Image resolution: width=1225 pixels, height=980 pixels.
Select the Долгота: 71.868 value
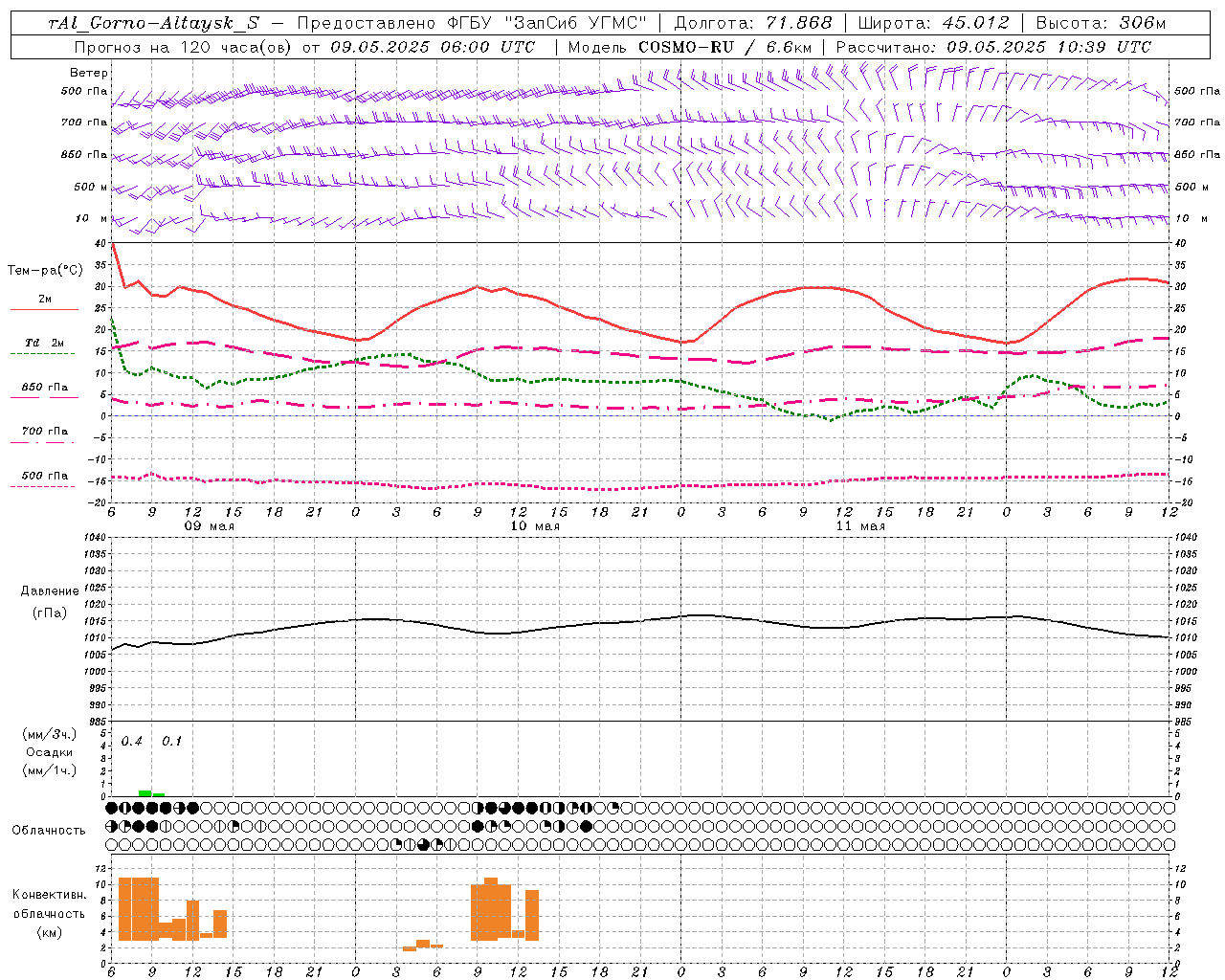[753, 23]
